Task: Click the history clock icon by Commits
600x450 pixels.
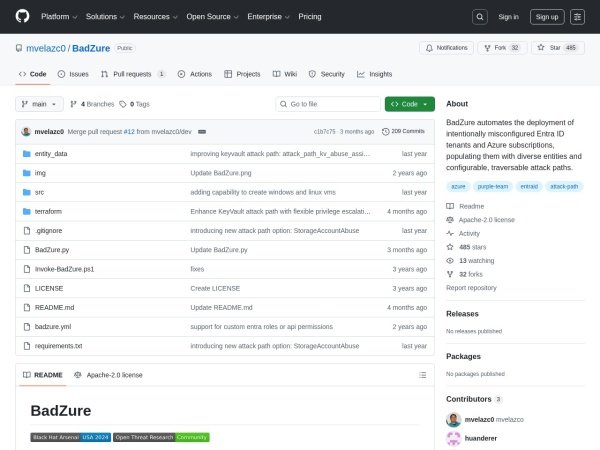Action: 385,132
